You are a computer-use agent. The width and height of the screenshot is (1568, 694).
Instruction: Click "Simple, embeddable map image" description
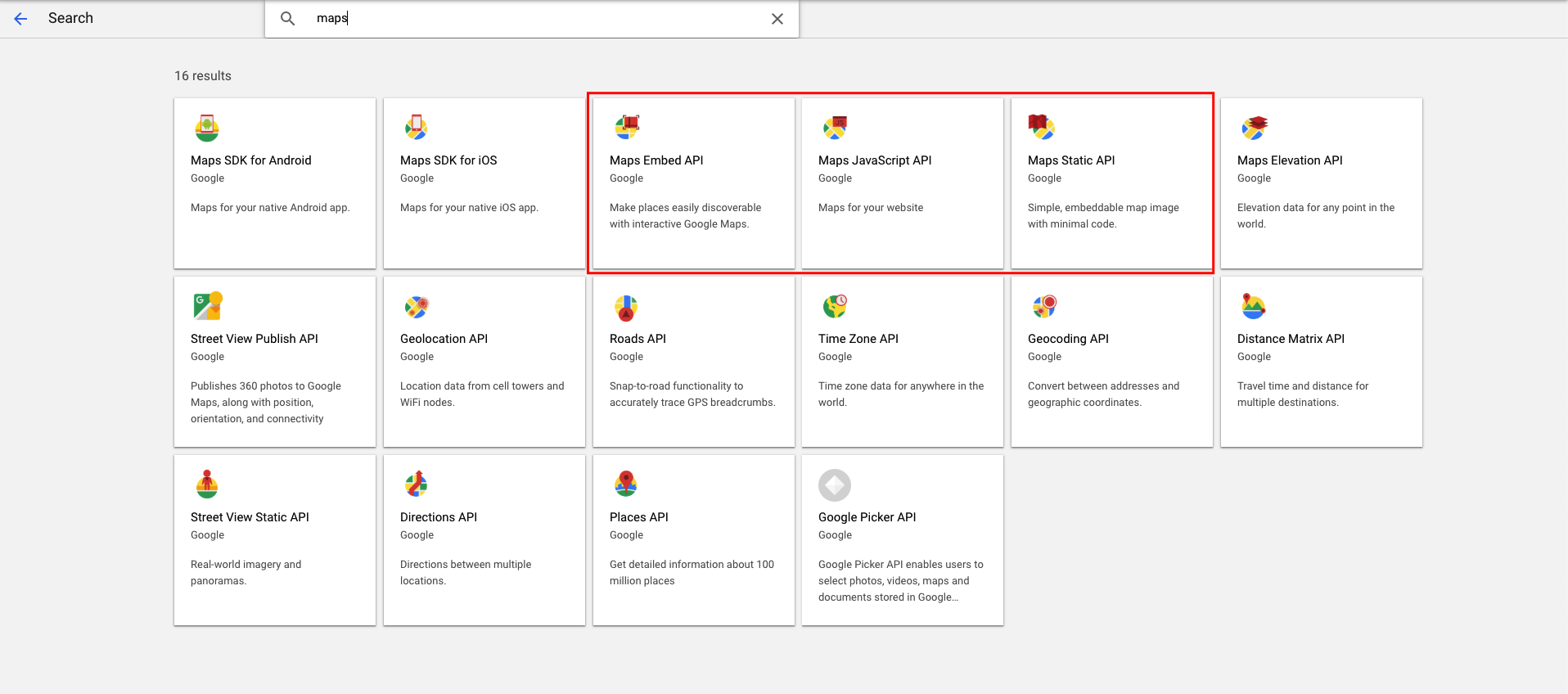coord(1103,216)
